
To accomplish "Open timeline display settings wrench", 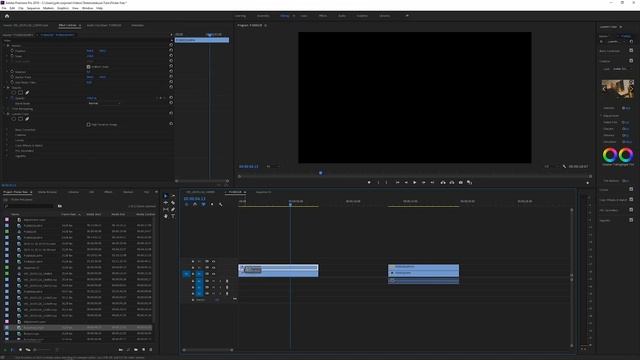I will pos(221,204).
